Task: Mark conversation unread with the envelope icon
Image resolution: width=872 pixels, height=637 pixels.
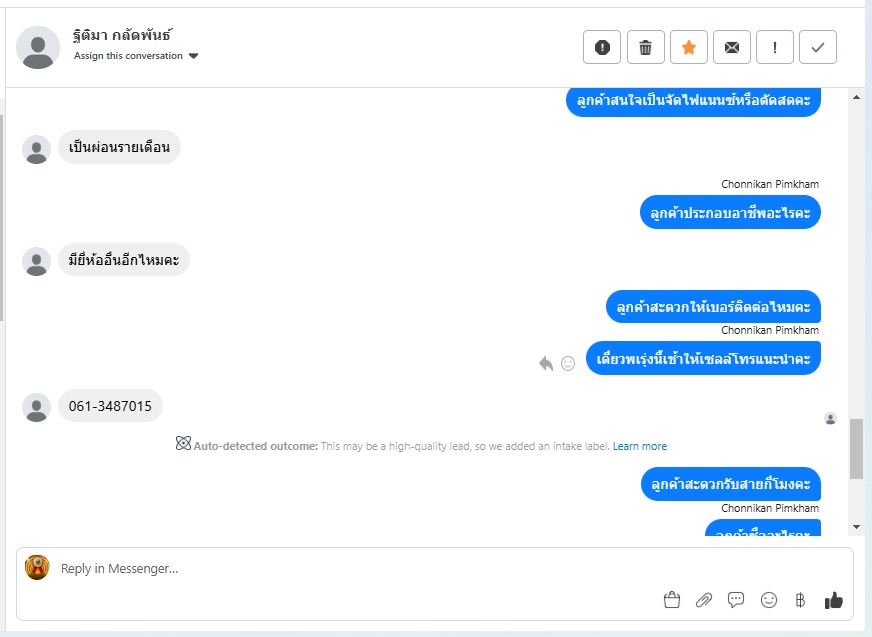Action: (732, 47)
